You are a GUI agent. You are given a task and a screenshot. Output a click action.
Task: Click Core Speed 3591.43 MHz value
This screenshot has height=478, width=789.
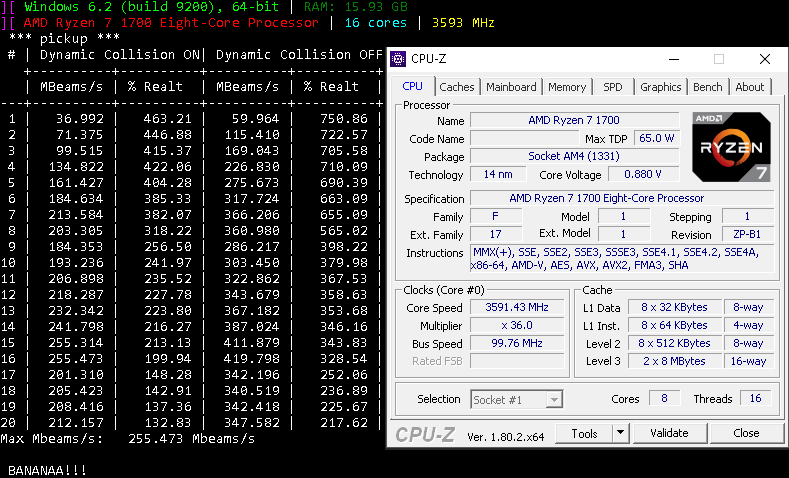point(517,307)
